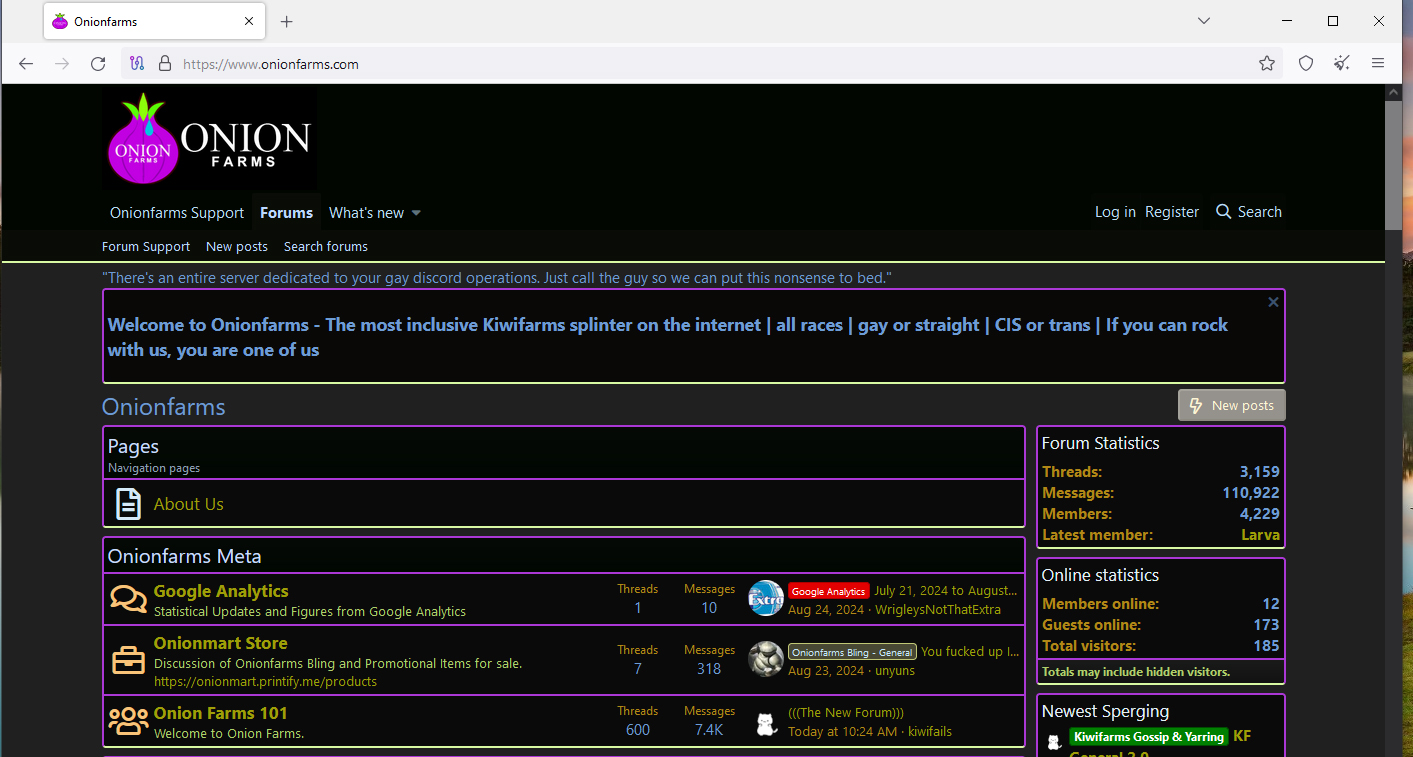Click the padlock site security icon
The image size is (1413, 757).
click(165, 64)
